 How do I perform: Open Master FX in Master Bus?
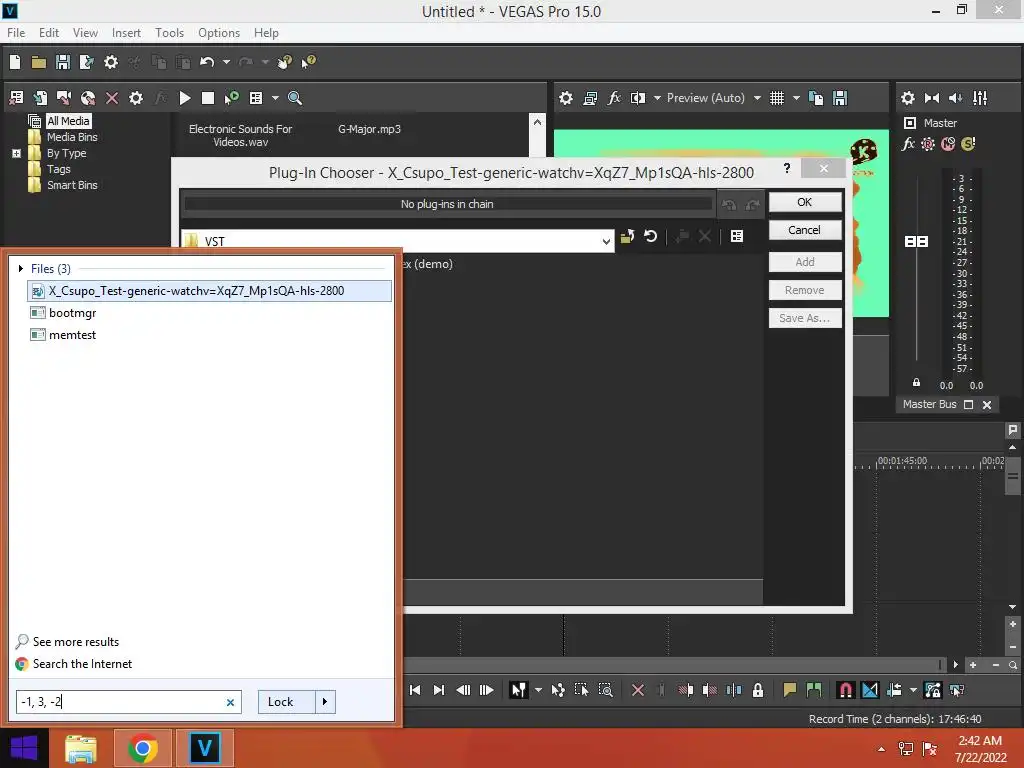pos(908,144)
